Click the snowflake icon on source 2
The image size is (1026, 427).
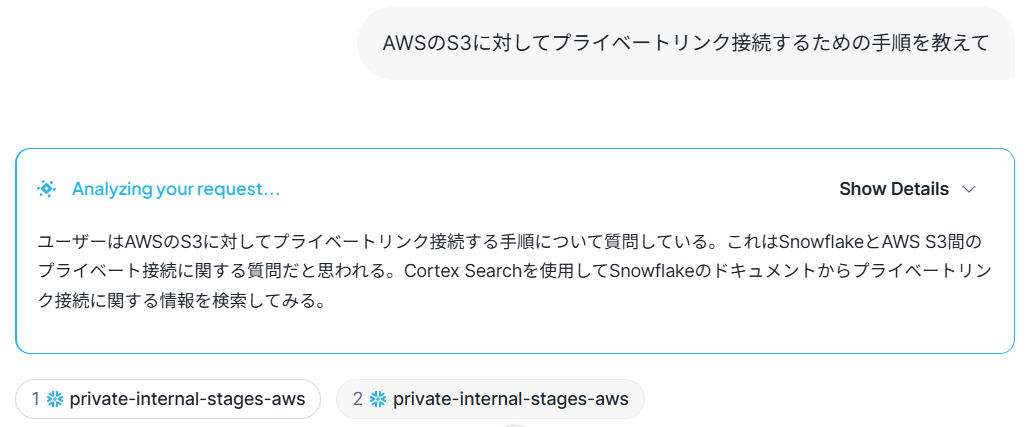pyautogui.click(x=377, y=399)
